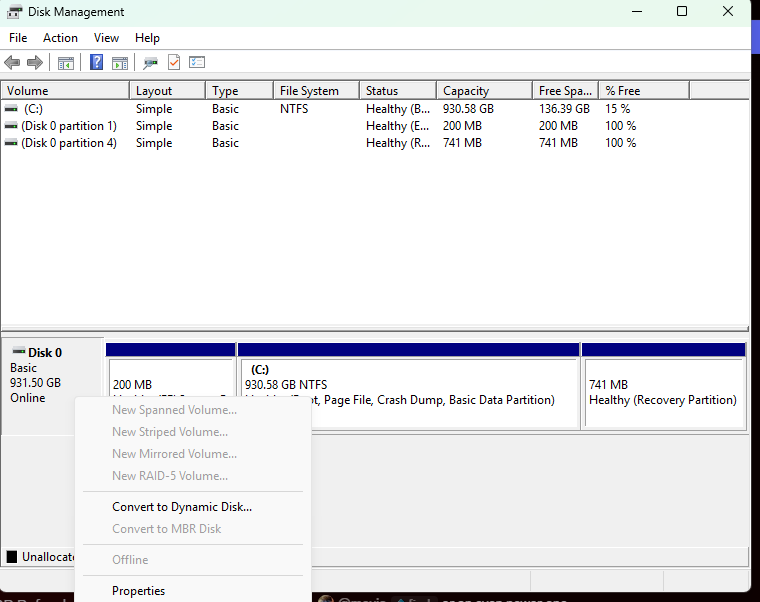Minimize the Disk Management window
760x602 pixels.
pos(637,12)
